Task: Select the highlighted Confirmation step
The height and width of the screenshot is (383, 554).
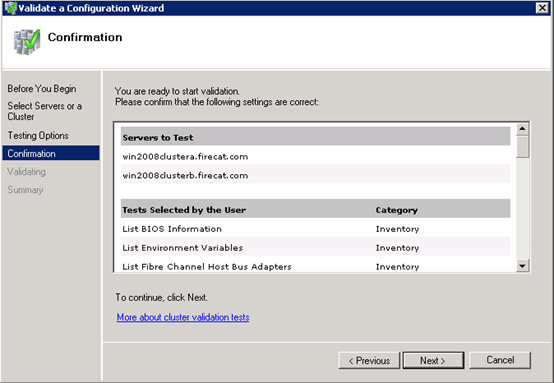Action: click(51, 153)
